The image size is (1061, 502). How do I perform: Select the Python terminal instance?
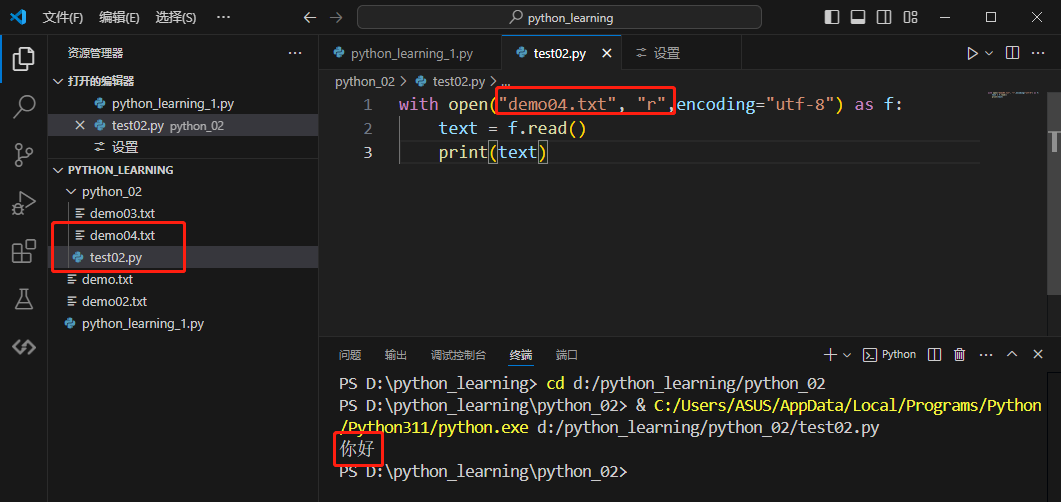[890, 355]
